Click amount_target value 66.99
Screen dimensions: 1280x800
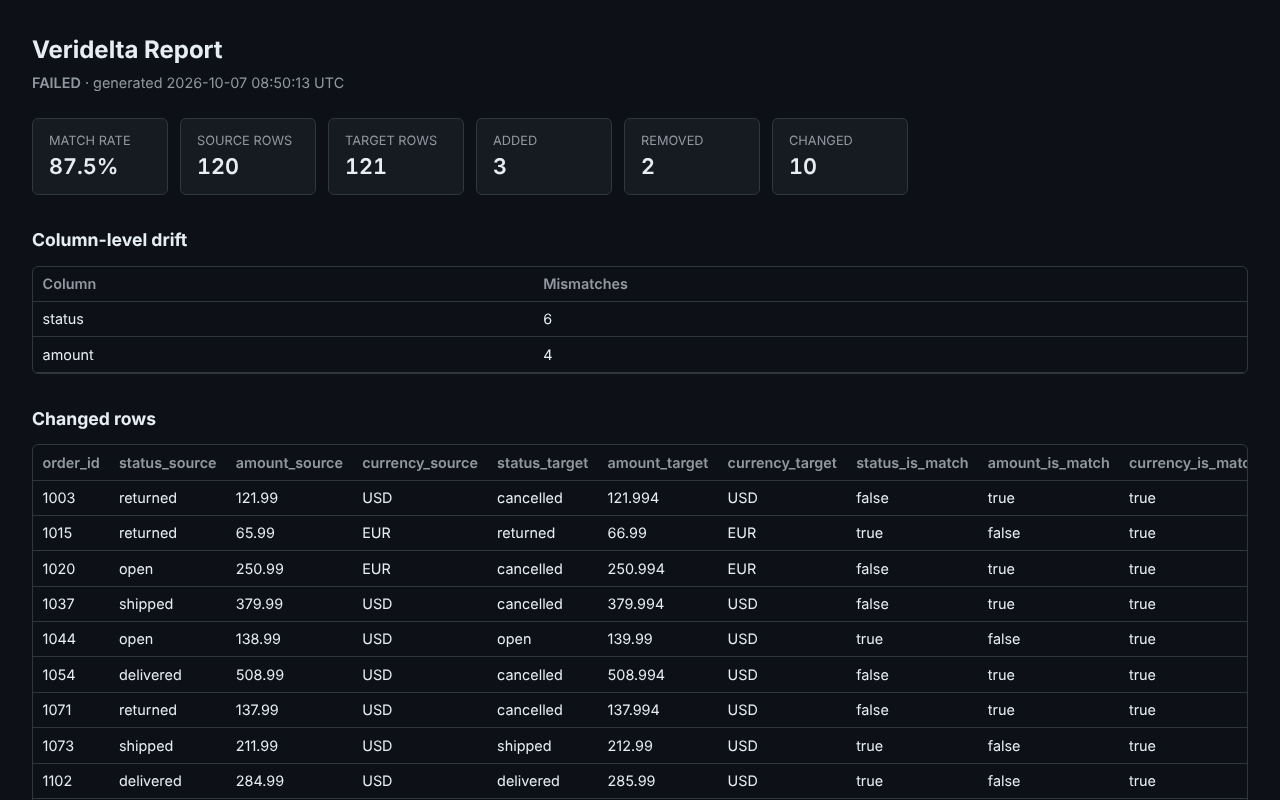(x=627, y=533)
